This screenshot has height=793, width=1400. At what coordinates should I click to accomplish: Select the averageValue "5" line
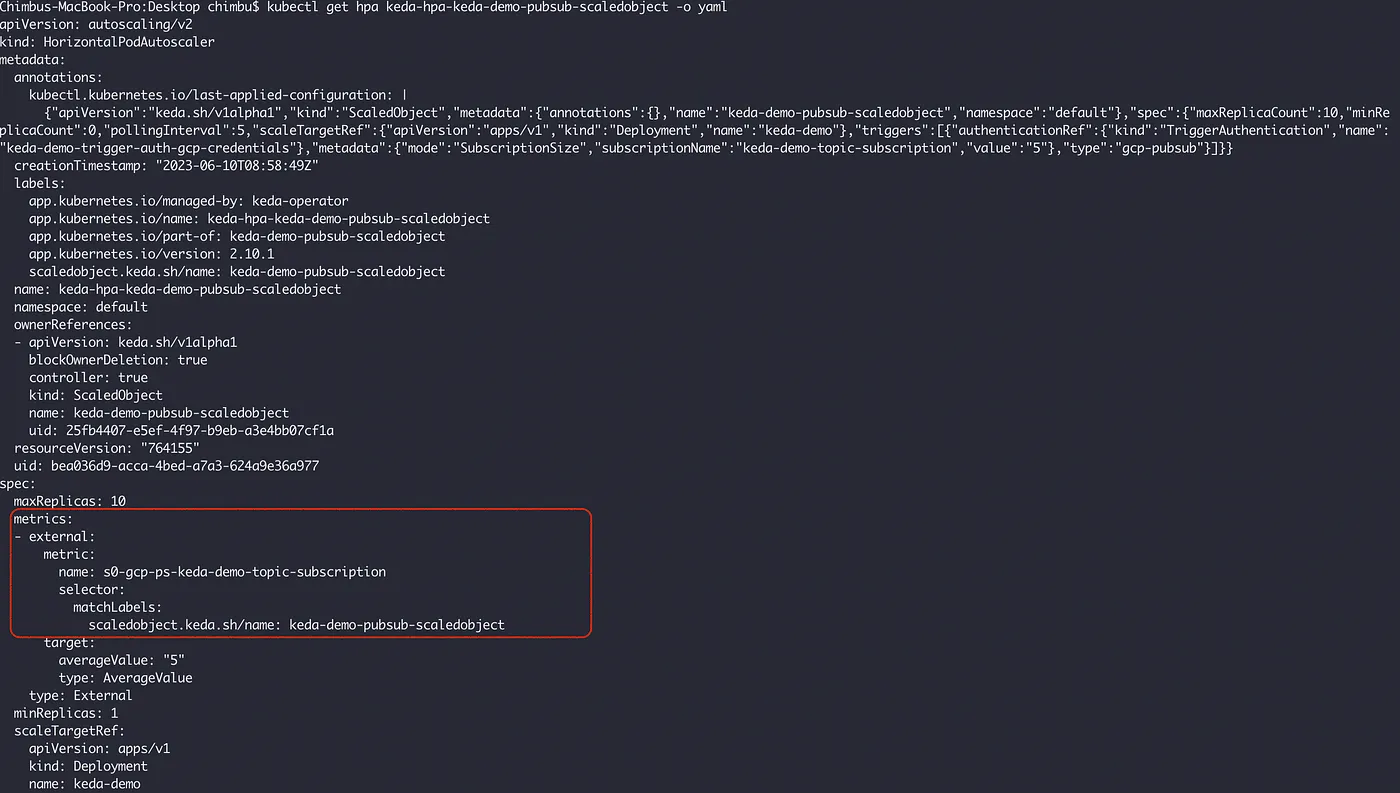pyautogui.click(x=121, y=660)
